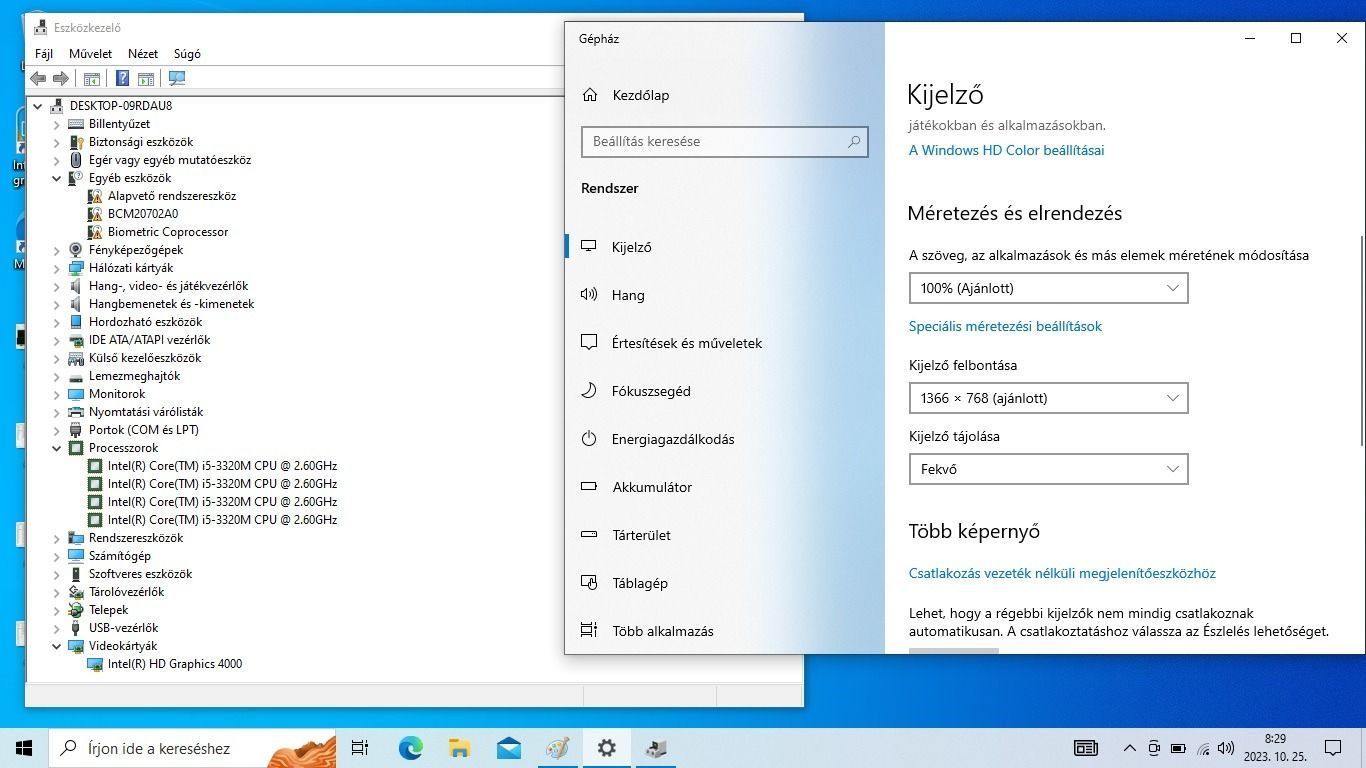Show hidden tray icons chevron

pyautogui.click(x=1130, y=748)
